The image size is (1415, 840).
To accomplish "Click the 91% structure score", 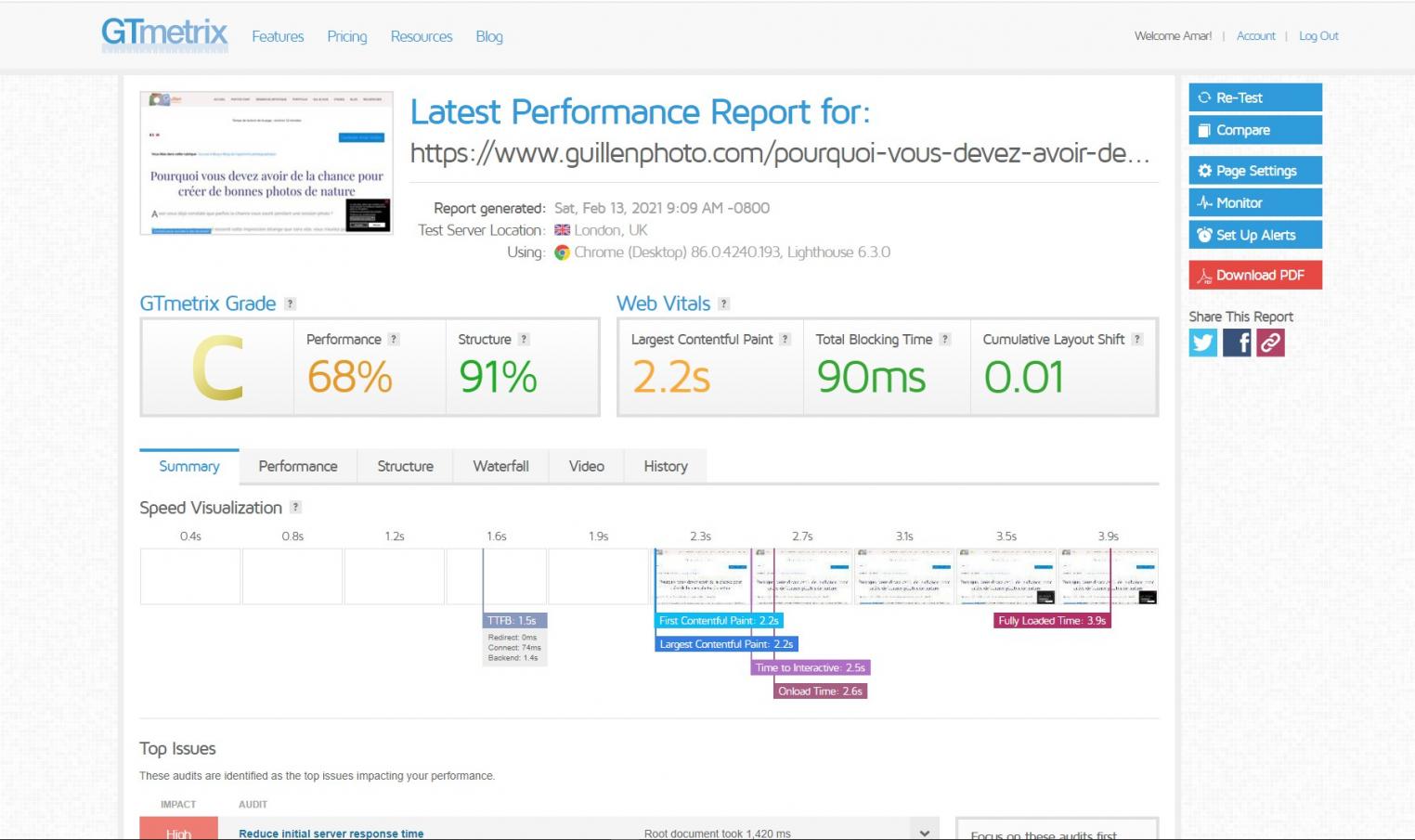I will 498,378.
